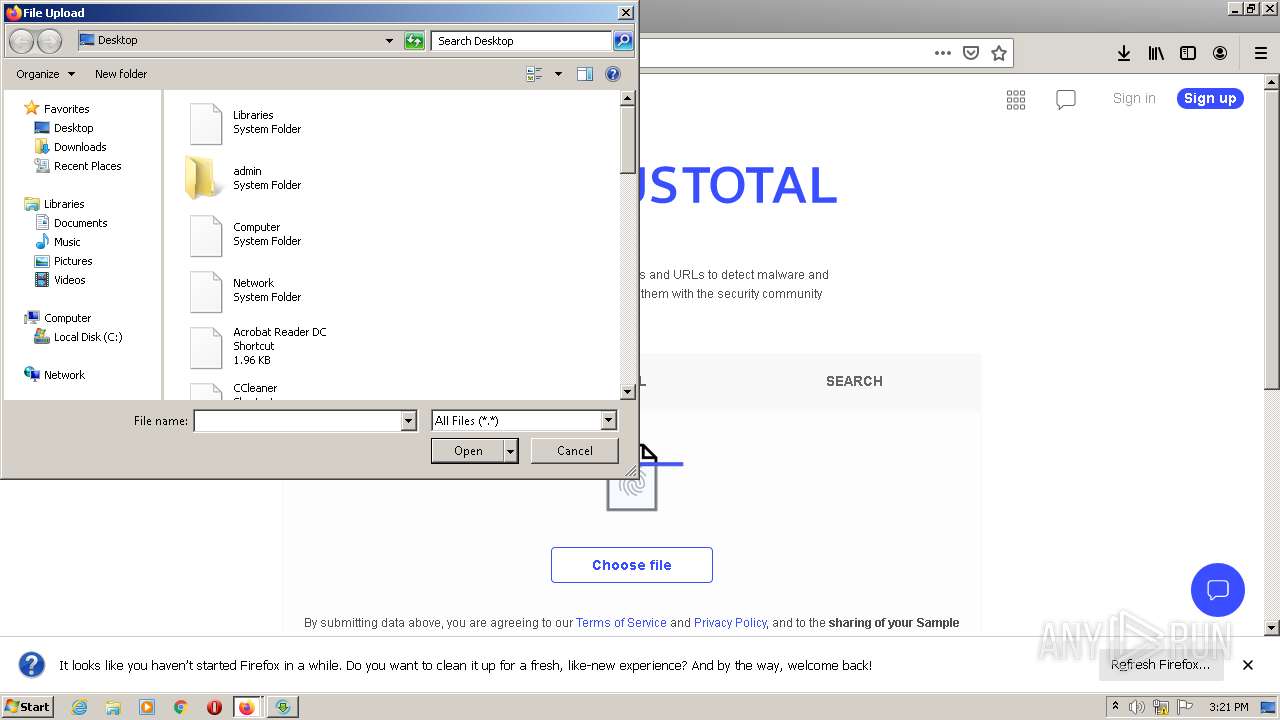Select Videos library
Screen dimensions: 1280x720
(69, 280)
